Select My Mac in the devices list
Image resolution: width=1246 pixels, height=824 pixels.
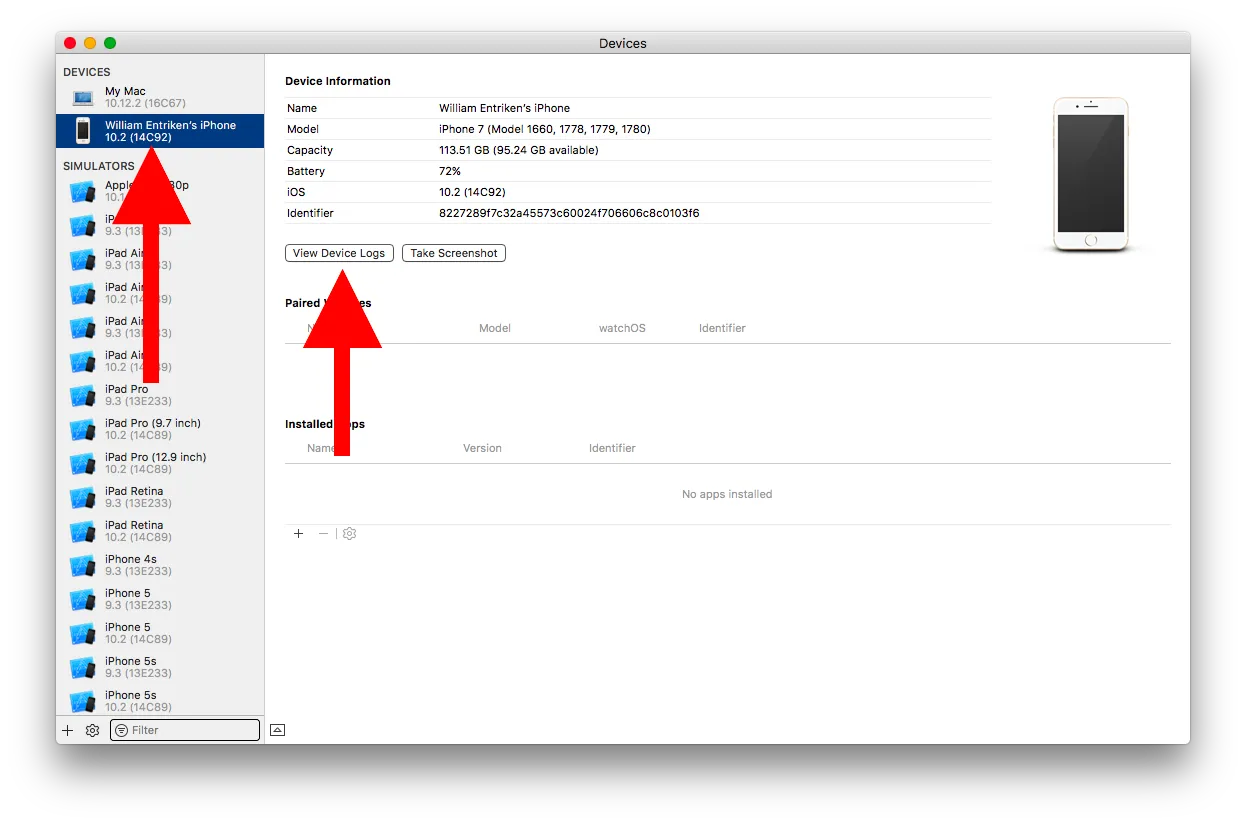(160, 97)
